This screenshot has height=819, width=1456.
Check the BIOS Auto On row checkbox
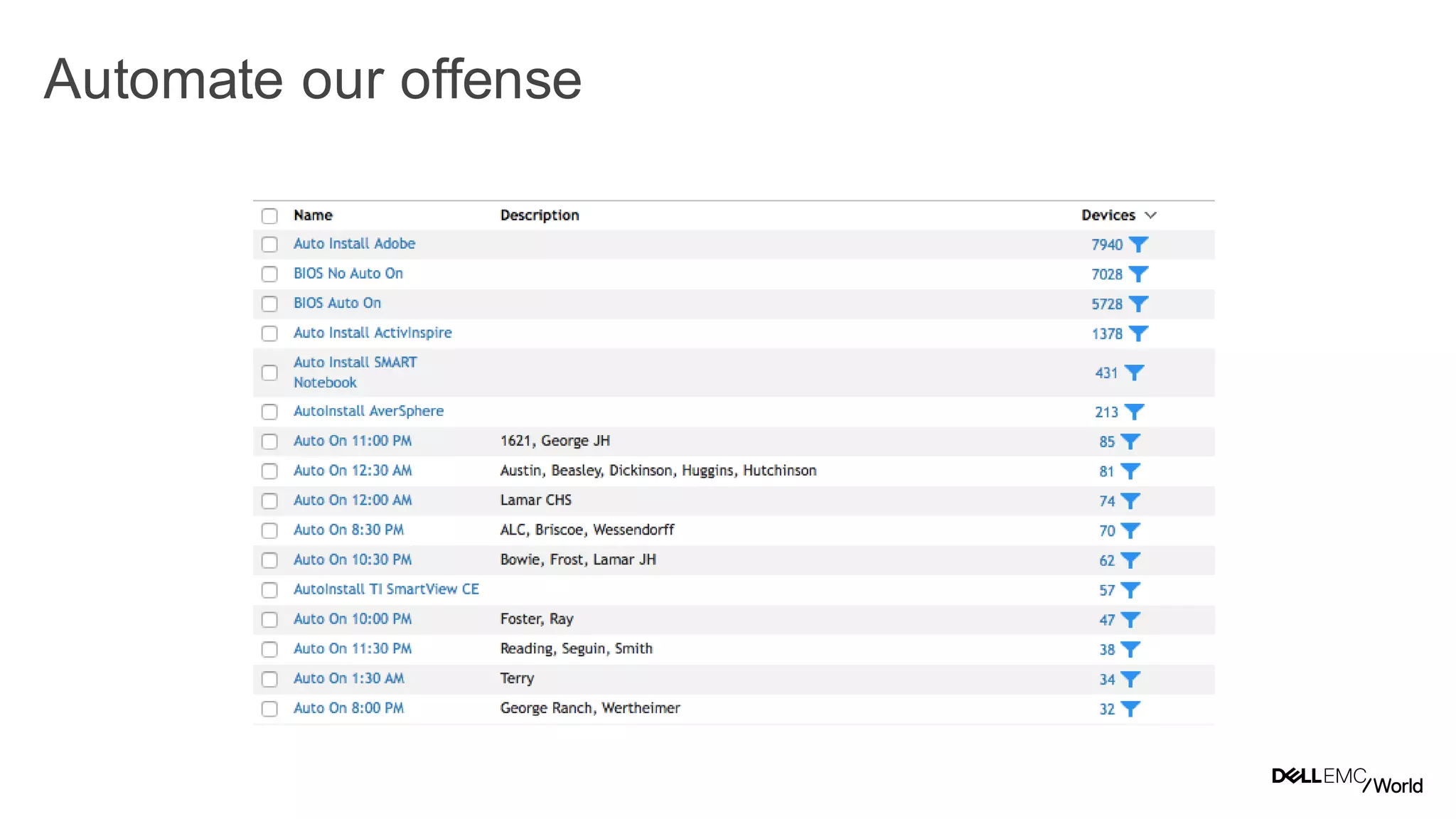[x=269, y=304]
